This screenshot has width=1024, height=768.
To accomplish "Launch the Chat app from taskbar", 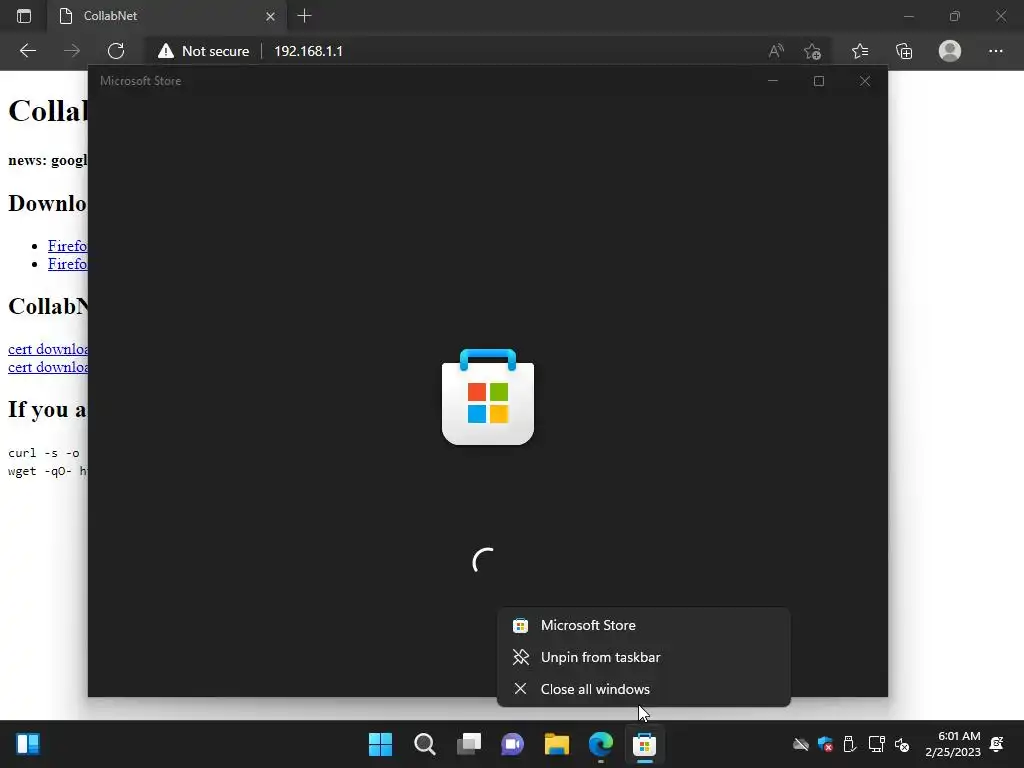I will point(513,744).
